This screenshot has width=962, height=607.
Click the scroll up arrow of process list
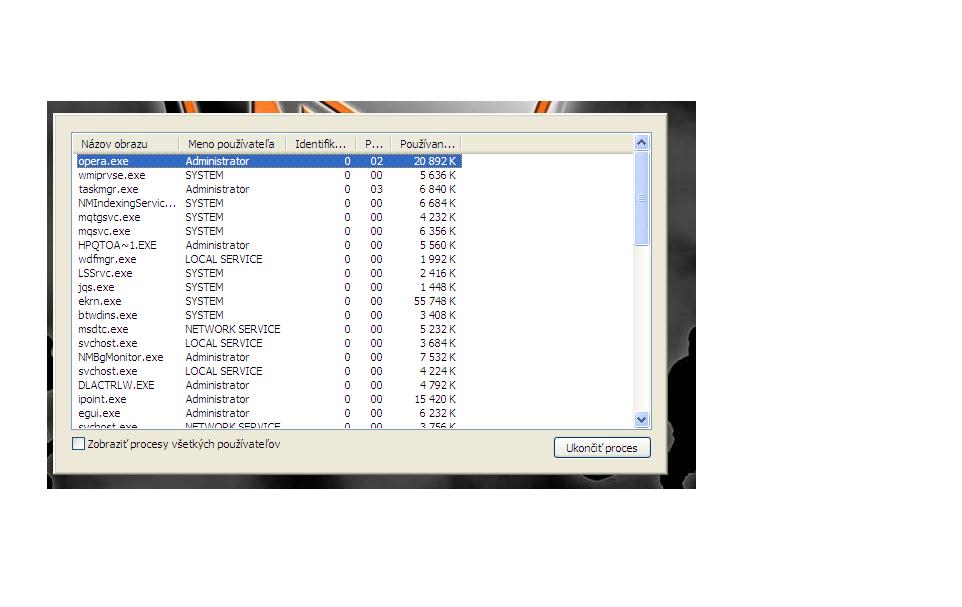(x=642, y=143)
